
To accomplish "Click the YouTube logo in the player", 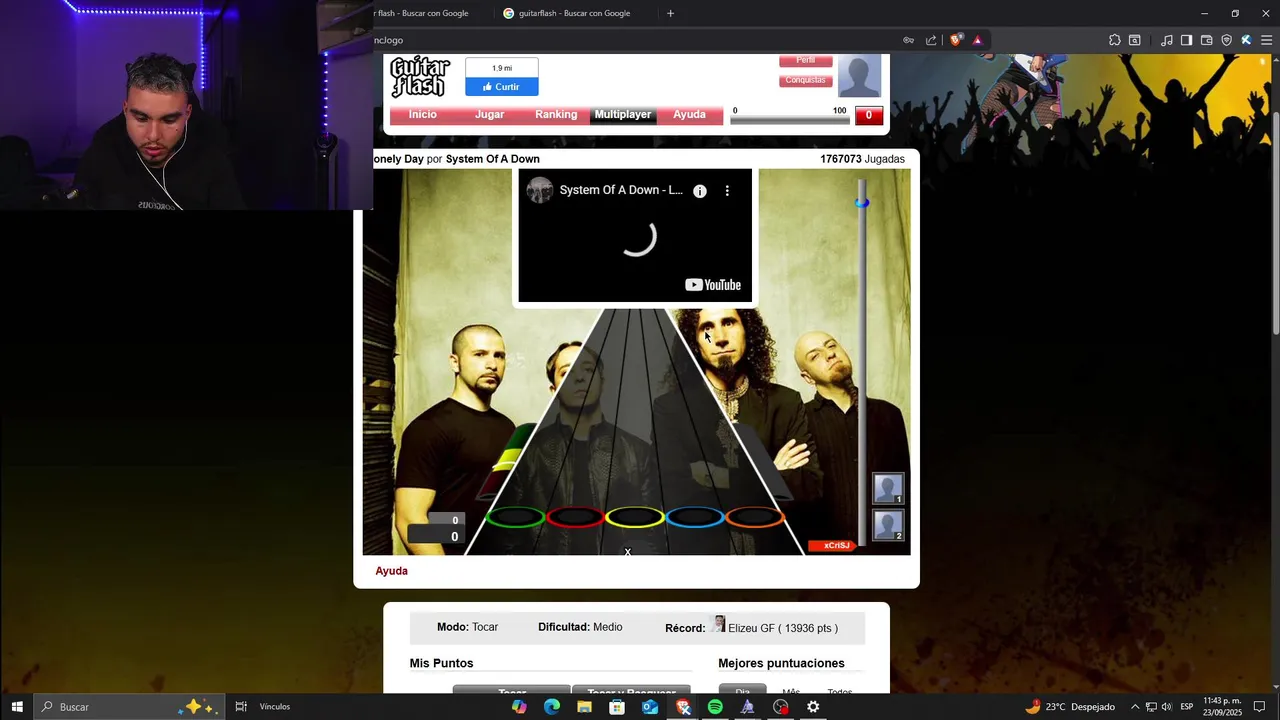I will (x=713, y=285).
